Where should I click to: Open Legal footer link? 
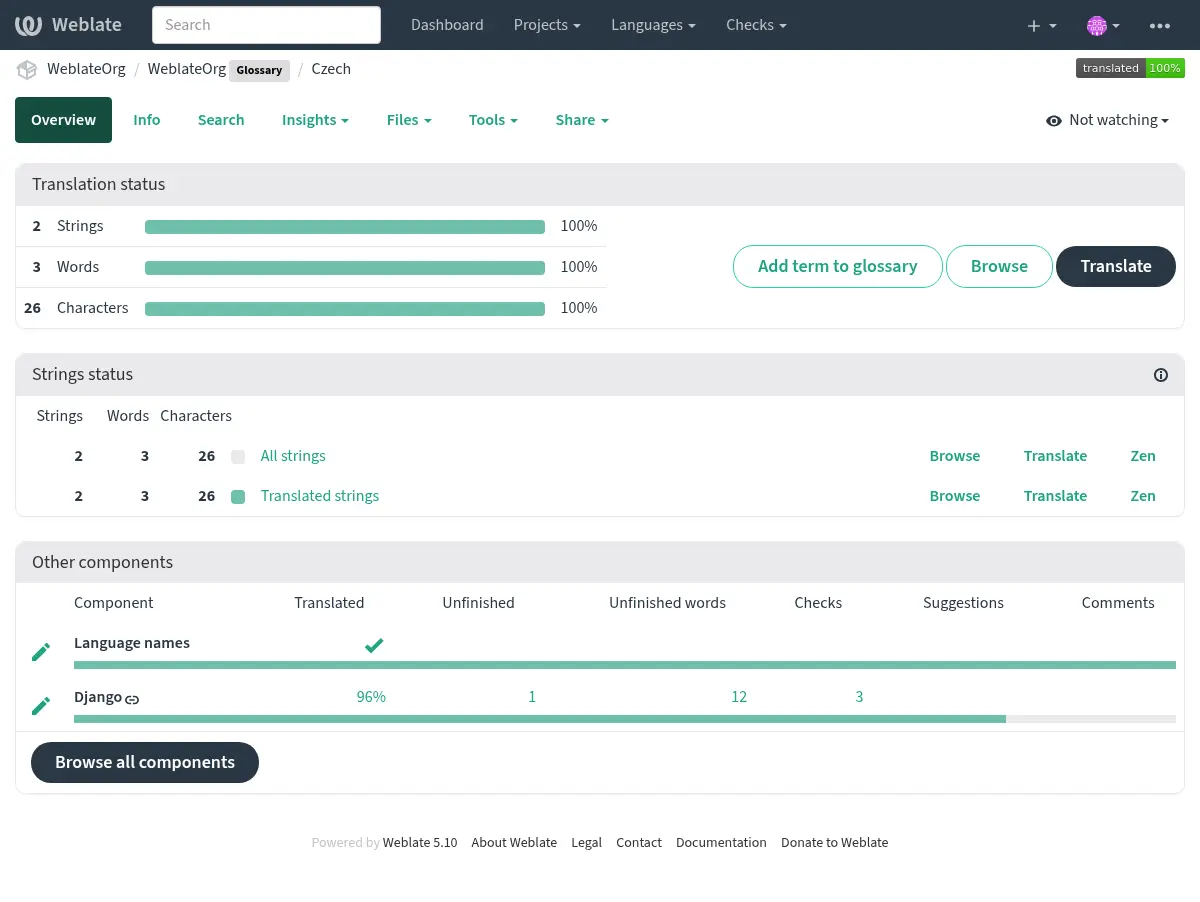pos(586,843)
